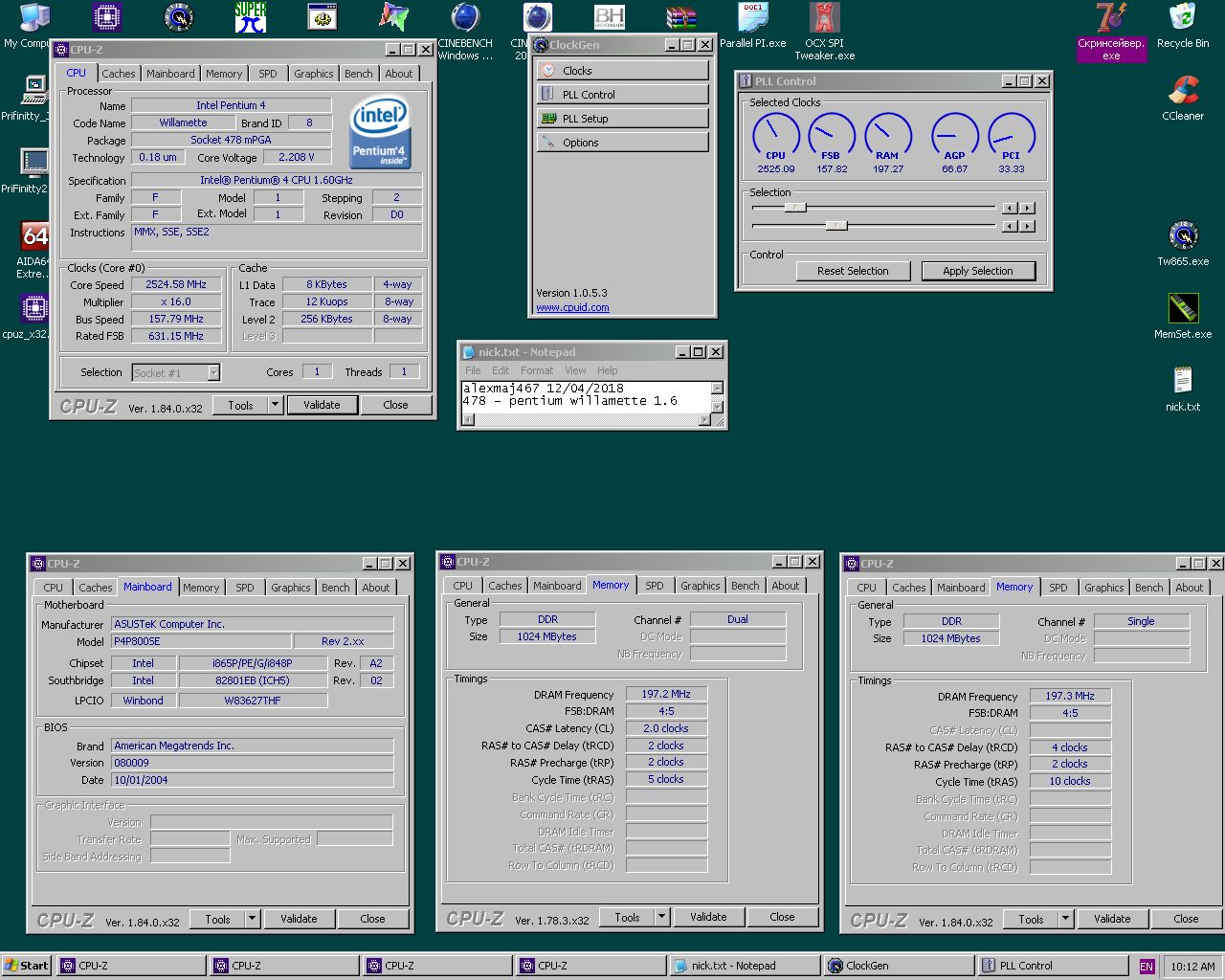Open the WinRAR archive desktop icon
This screenshot has height=980, width=1225.
[681, 17]
